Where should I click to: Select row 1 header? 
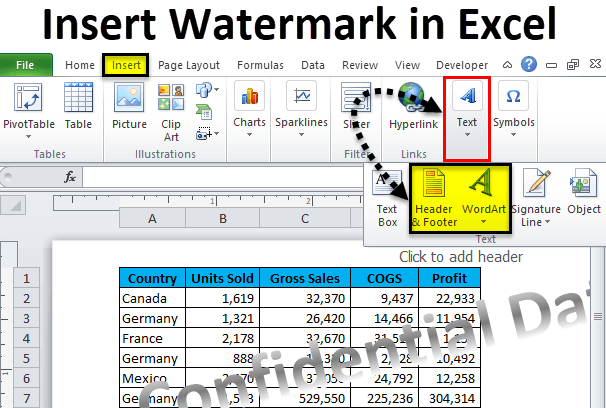pyautogui.click(x=26, y=278)
